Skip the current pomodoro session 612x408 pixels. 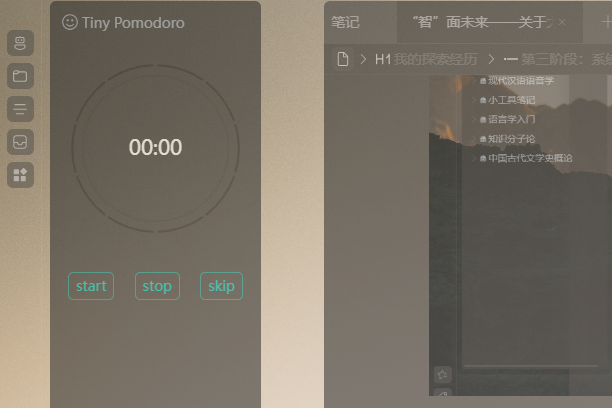coord(221,286)
